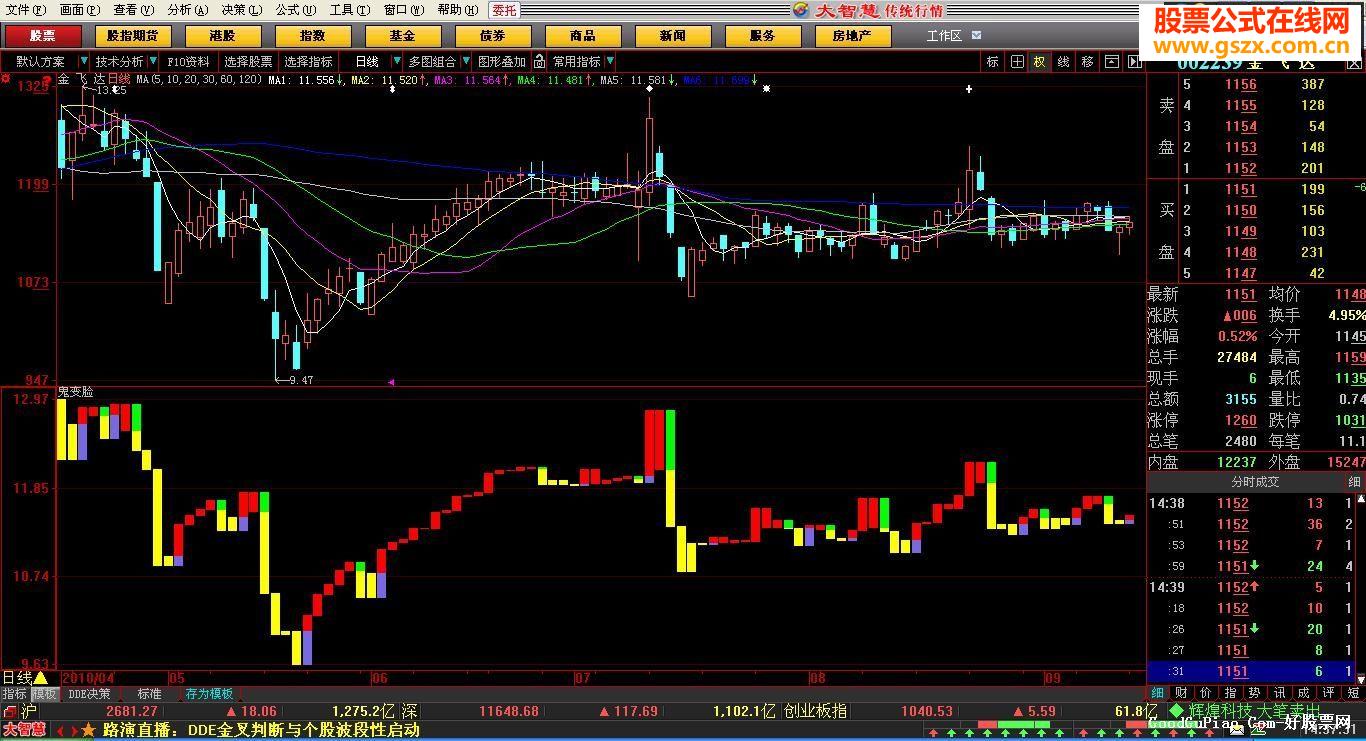Click 选择指标 in the toolbar
Image resolution: width=1366 pixels, height=741 pixels.
click(308, 62)
